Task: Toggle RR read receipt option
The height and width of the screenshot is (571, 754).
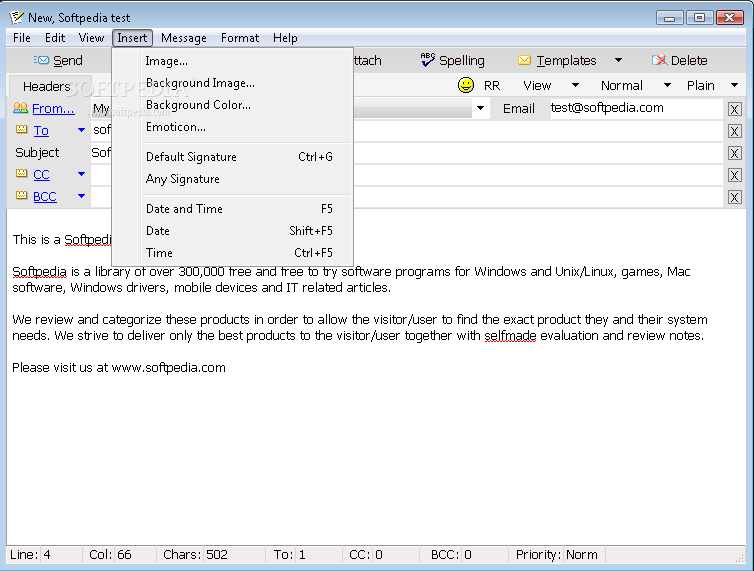Action: coord(491,86)
